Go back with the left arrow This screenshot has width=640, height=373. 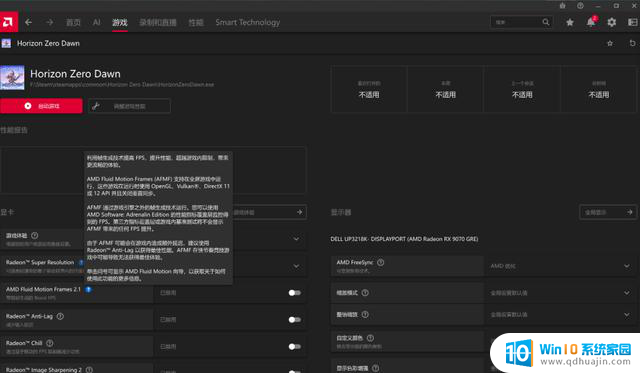[28, 22]
